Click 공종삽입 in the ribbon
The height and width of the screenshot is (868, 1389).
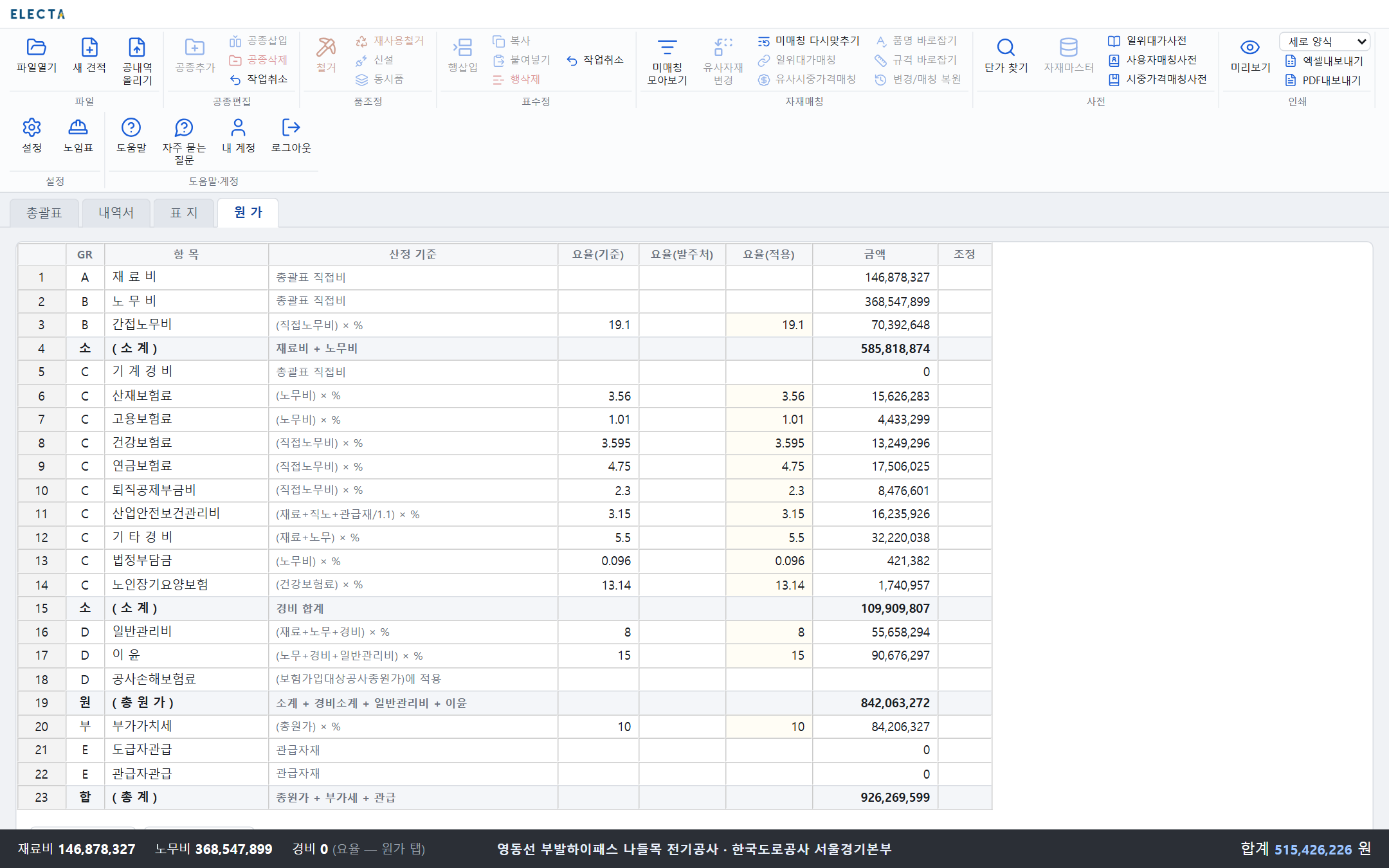coord(259,41)
